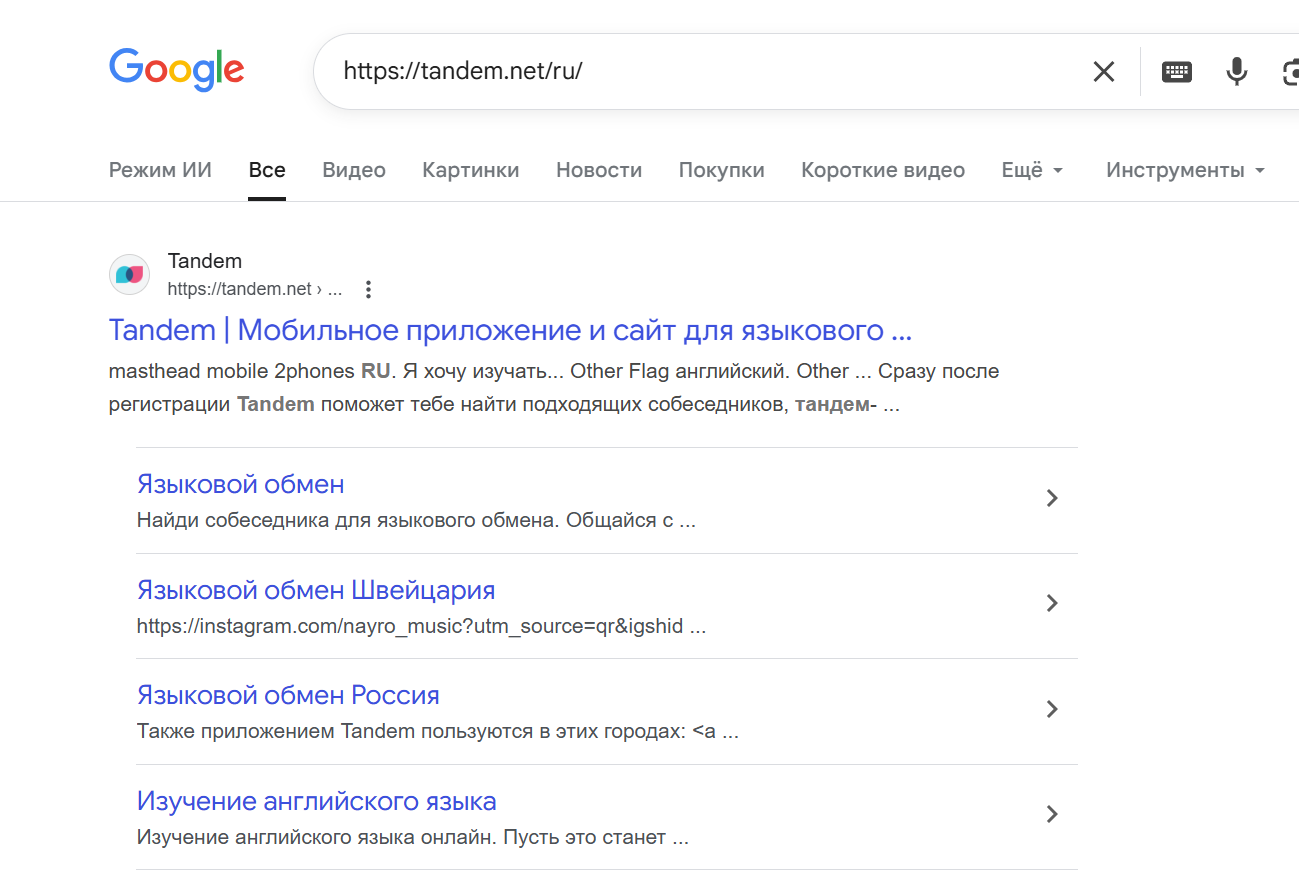Expand the Ещё dropdown menu
Image resolution: width=1299 pixels, height=870 pixels.
[x=1032, y=170]
